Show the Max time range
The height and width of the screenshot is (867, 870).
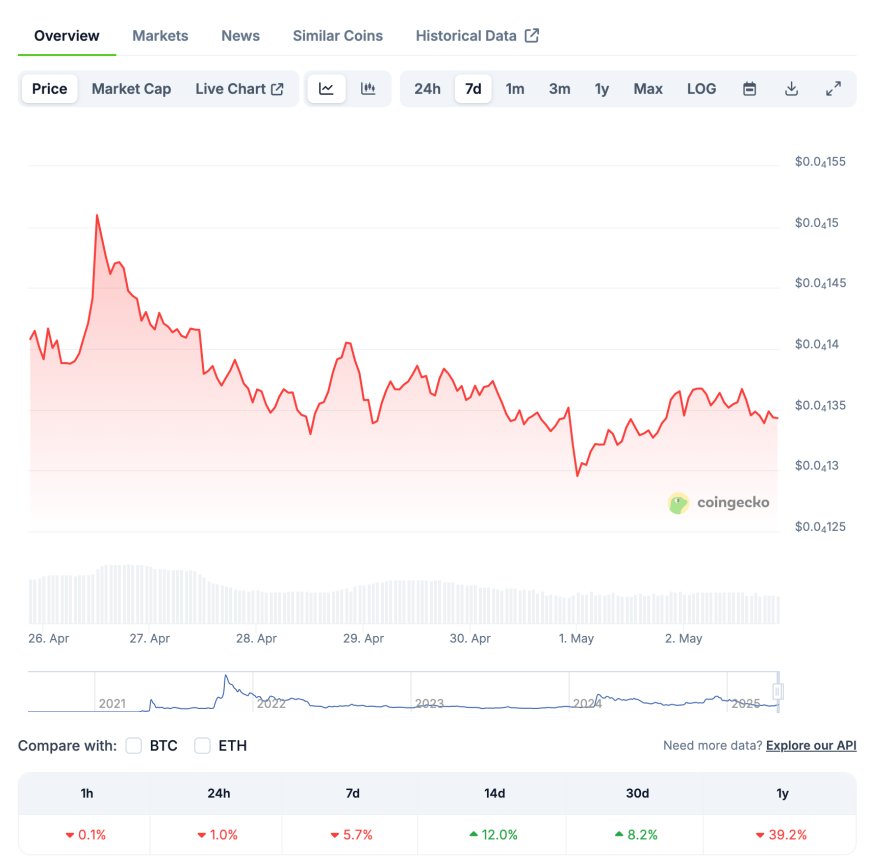(648, 89)
